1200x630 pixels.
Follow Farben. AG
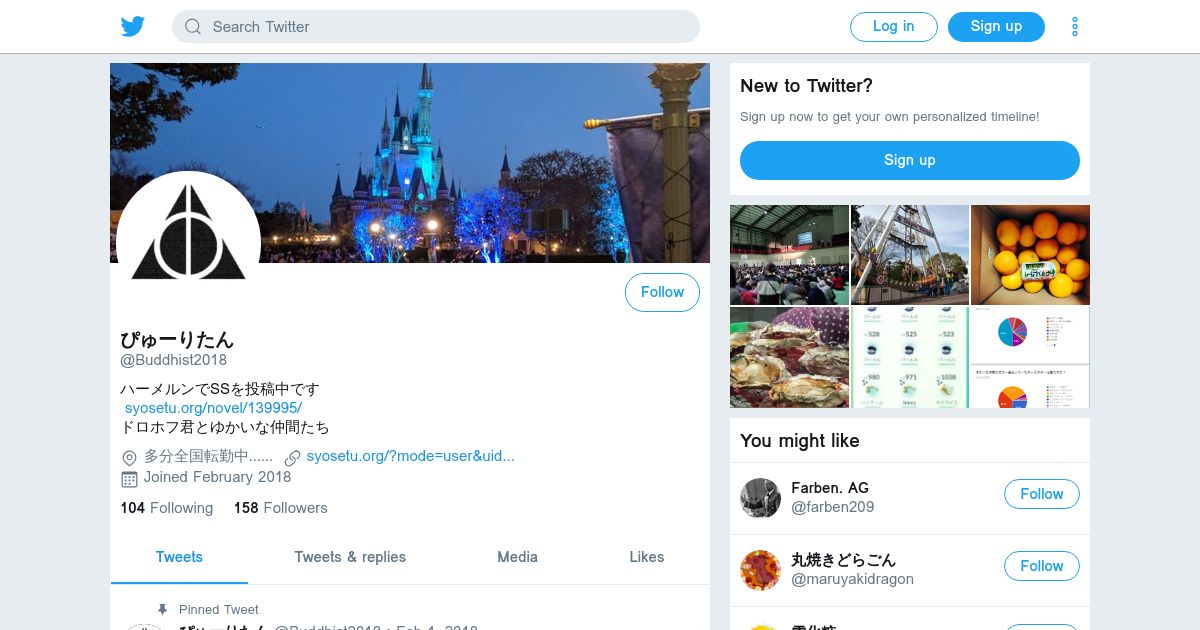click(x=1042, y=494)
